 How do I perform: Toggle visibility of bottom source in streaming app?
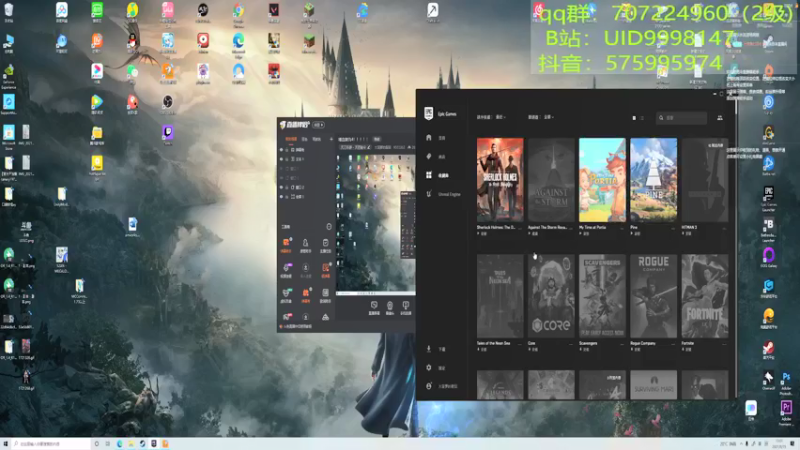tap(281, 196)
